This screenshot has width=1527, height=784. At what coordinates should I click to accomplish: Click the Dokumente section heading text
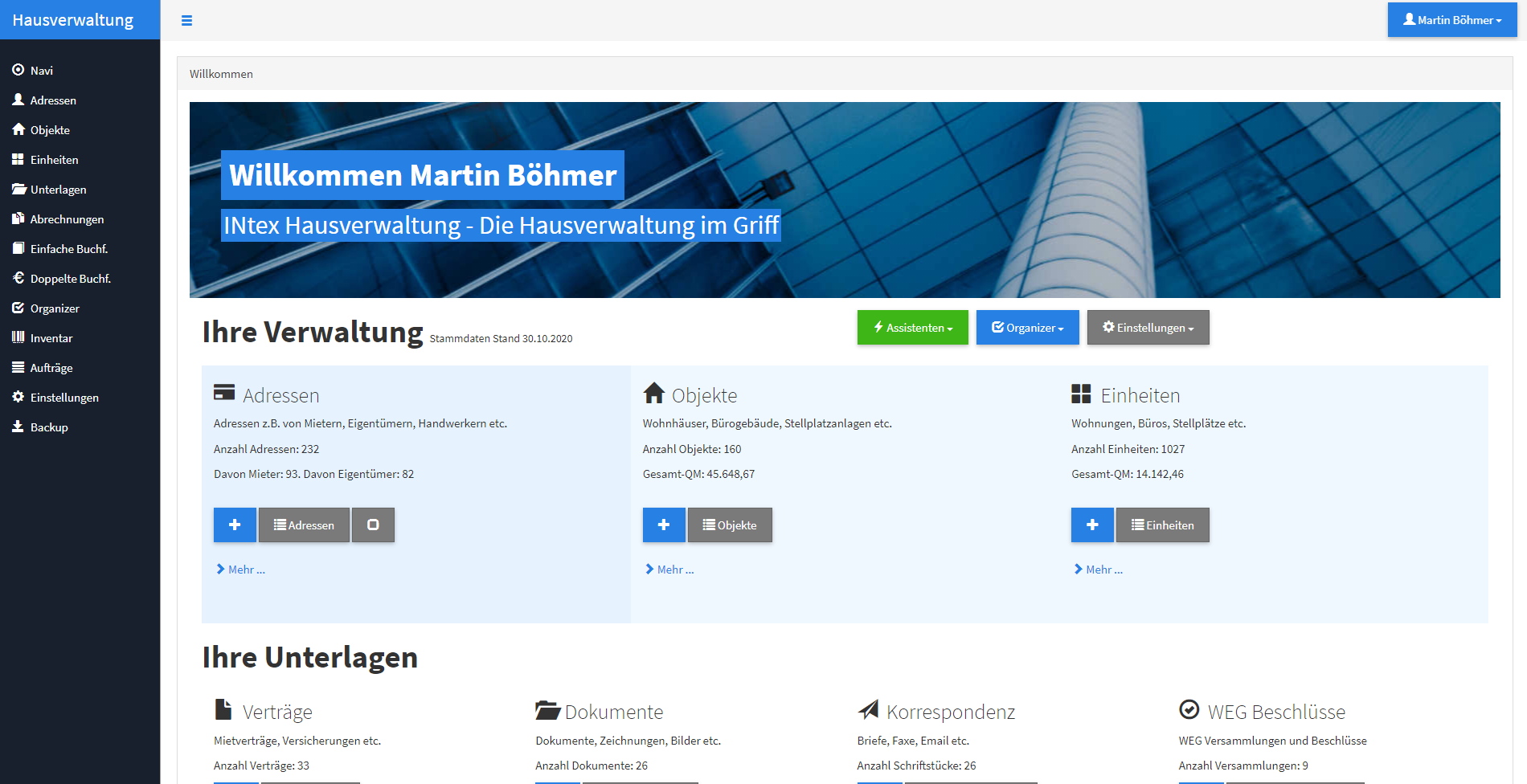(x=614, y=712)
